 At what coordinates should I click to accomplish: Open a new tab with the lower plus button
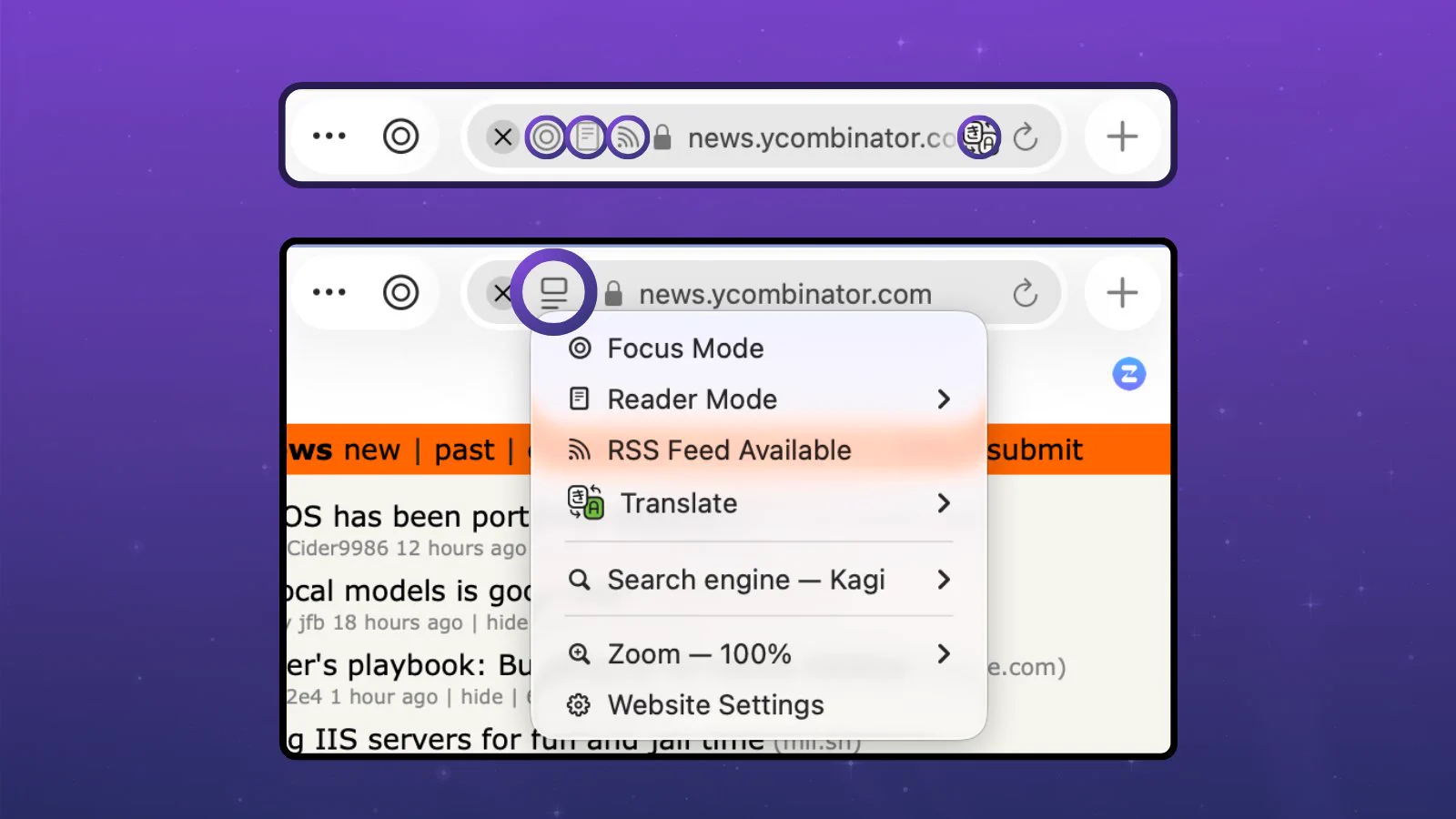tap(1122, 292)
